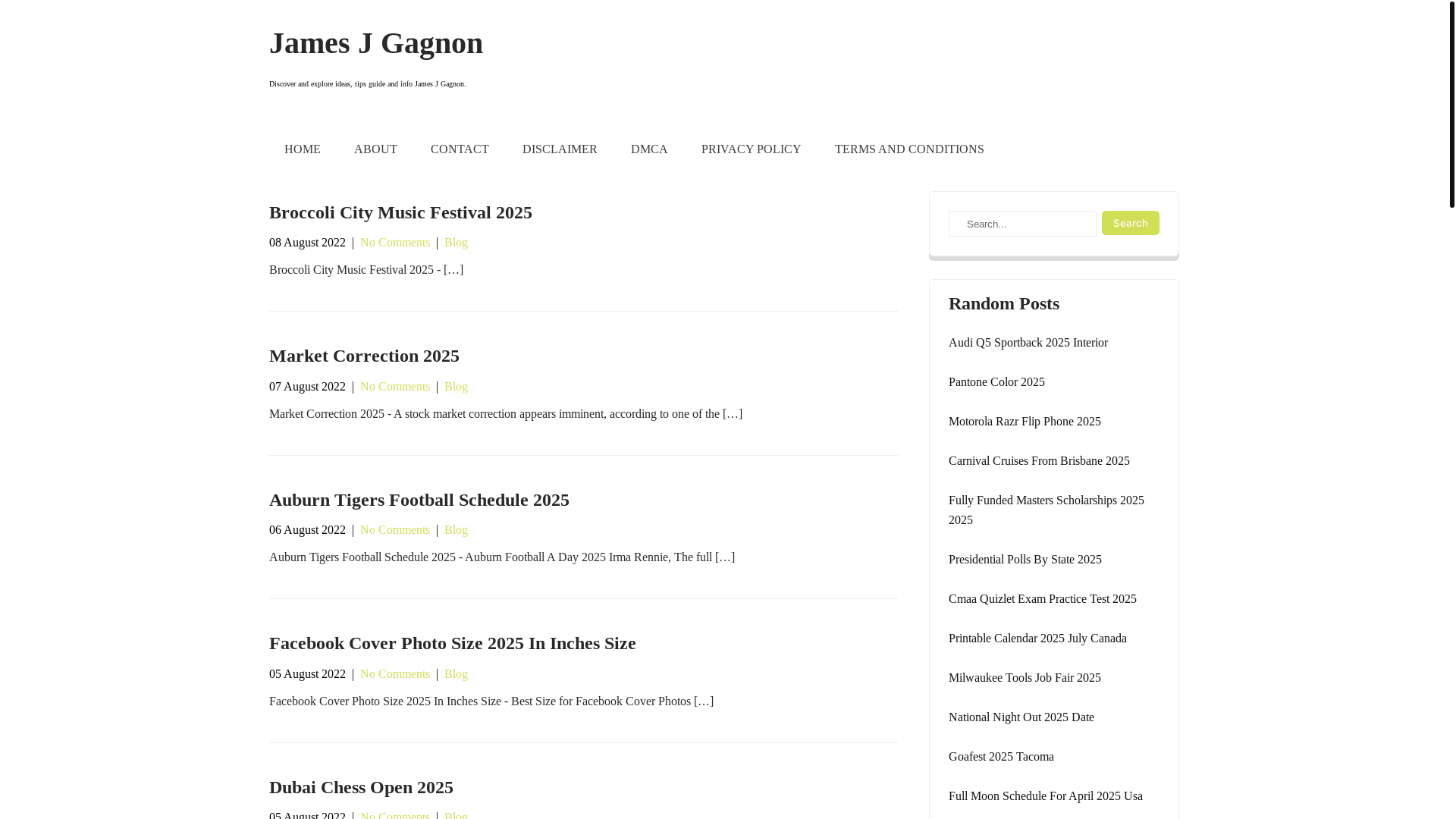Click the page vertical scrollbar thumb
The height and width of the screenshot is (819, 1456).
pos(1451,104)
